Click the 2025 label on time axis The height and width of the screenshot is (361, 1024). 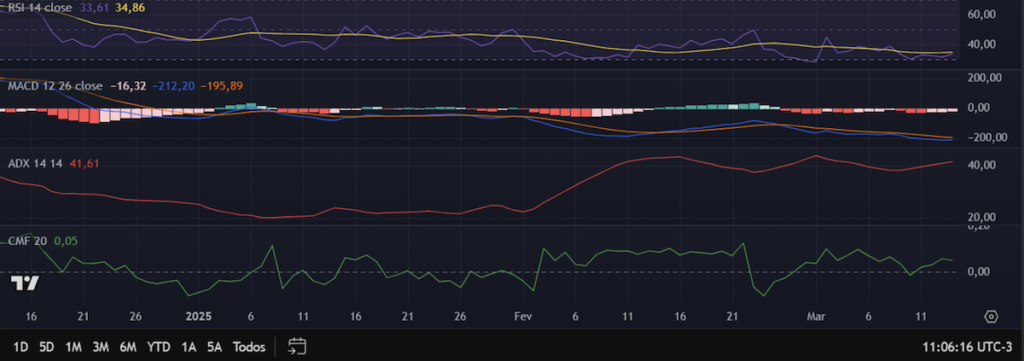(x=199, y=317)
